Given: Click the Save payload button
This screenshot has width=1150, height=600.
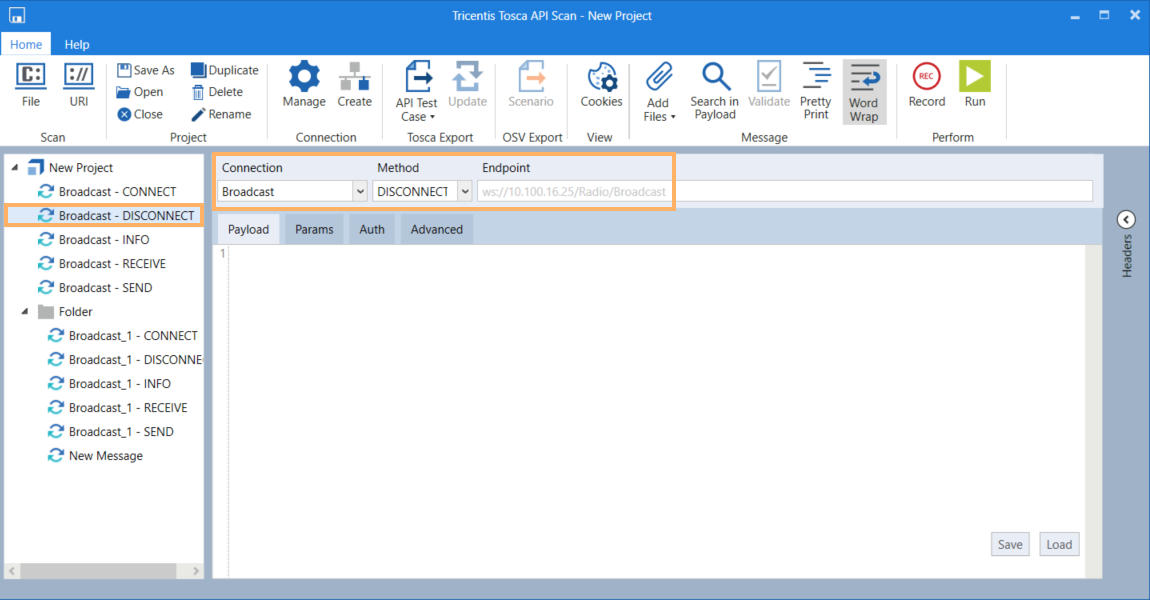Looking at the screenshot, I should pyautogui.click(x=1010, y=544).
